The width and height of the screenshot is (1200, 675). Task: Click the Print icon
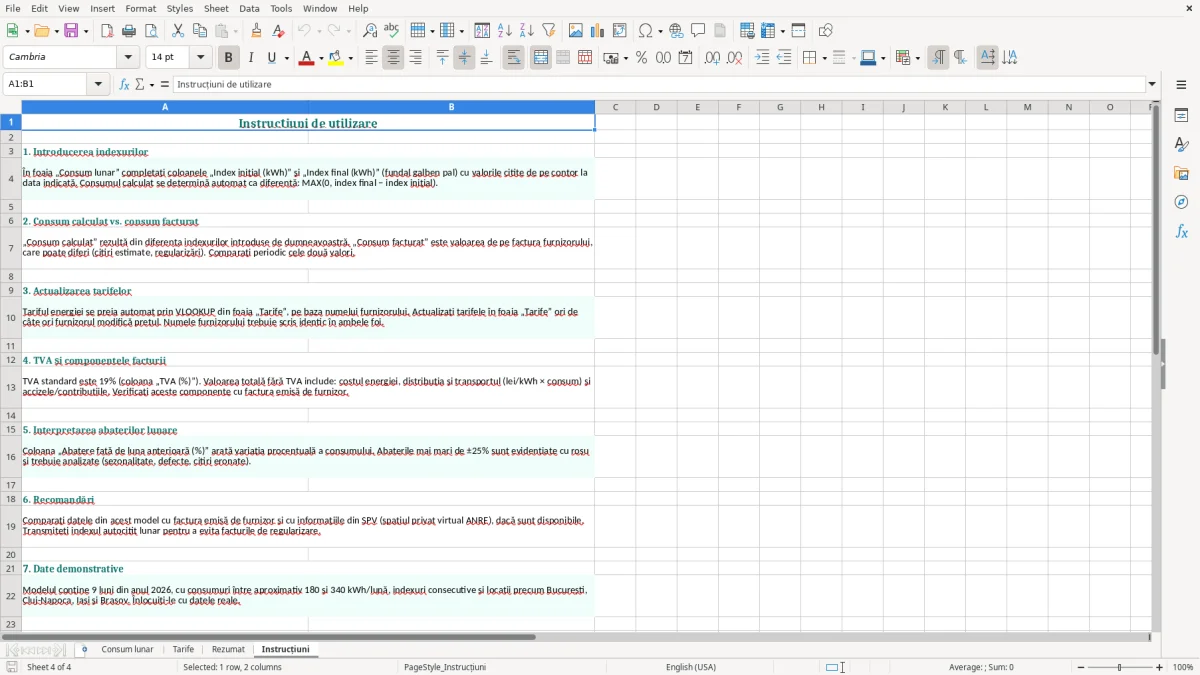coord(129,31)
